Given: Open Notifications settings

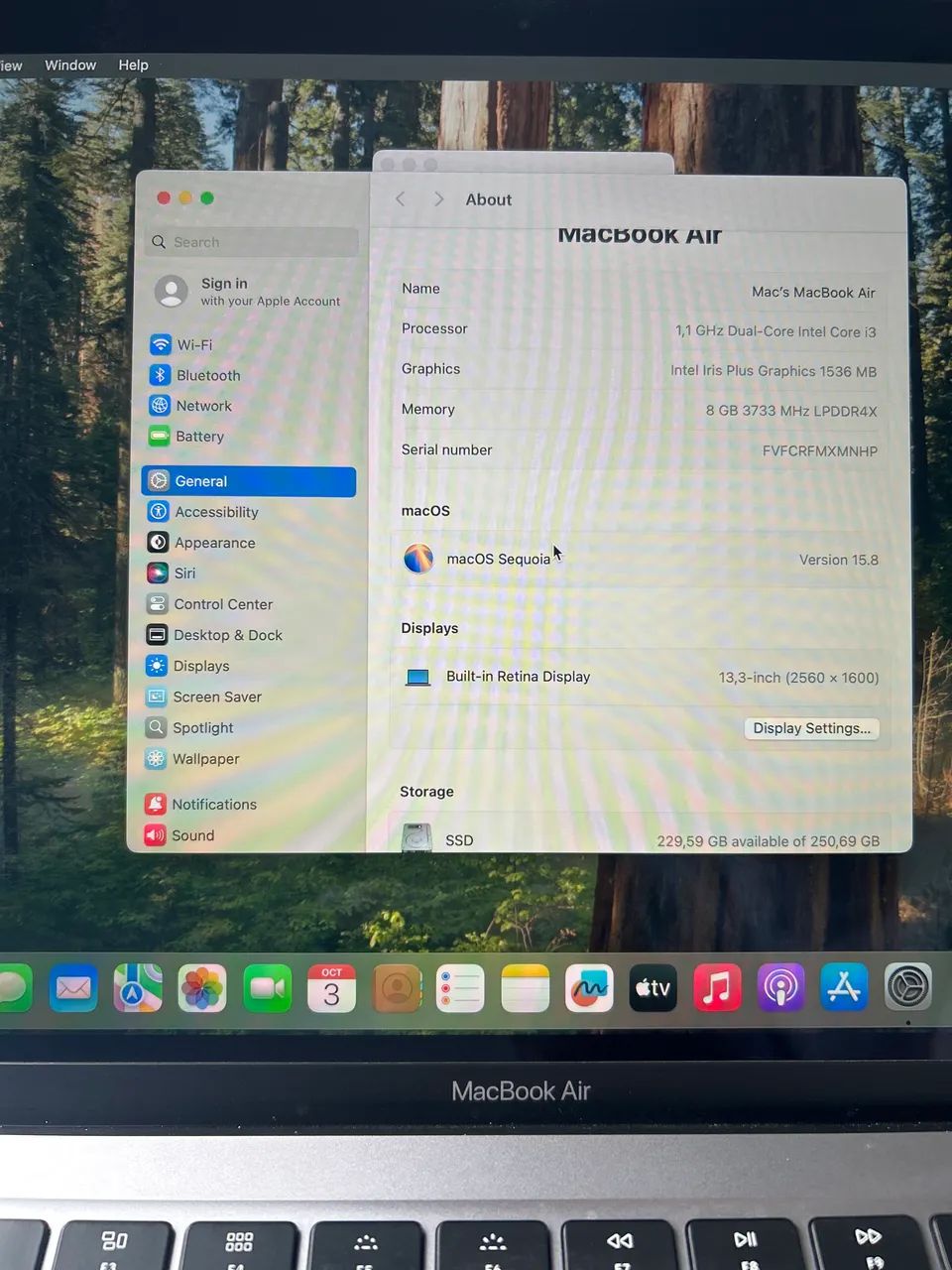Looking at the screenshot, I should [x=200, y=805].
